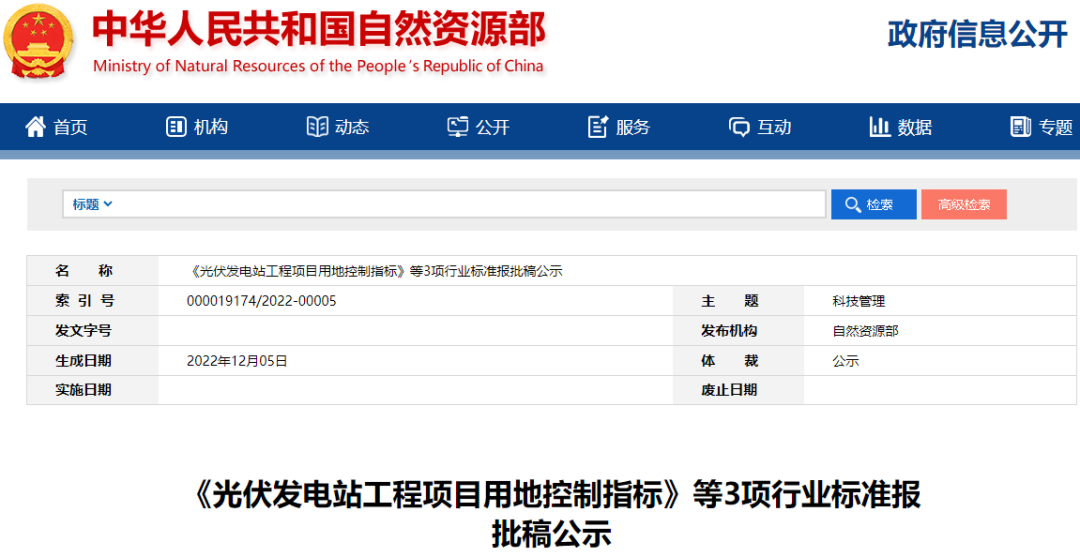This screenshot has height=557, width=1080.
Task: Select index number 000019174/2022-00005
Action: coord(261,301)
